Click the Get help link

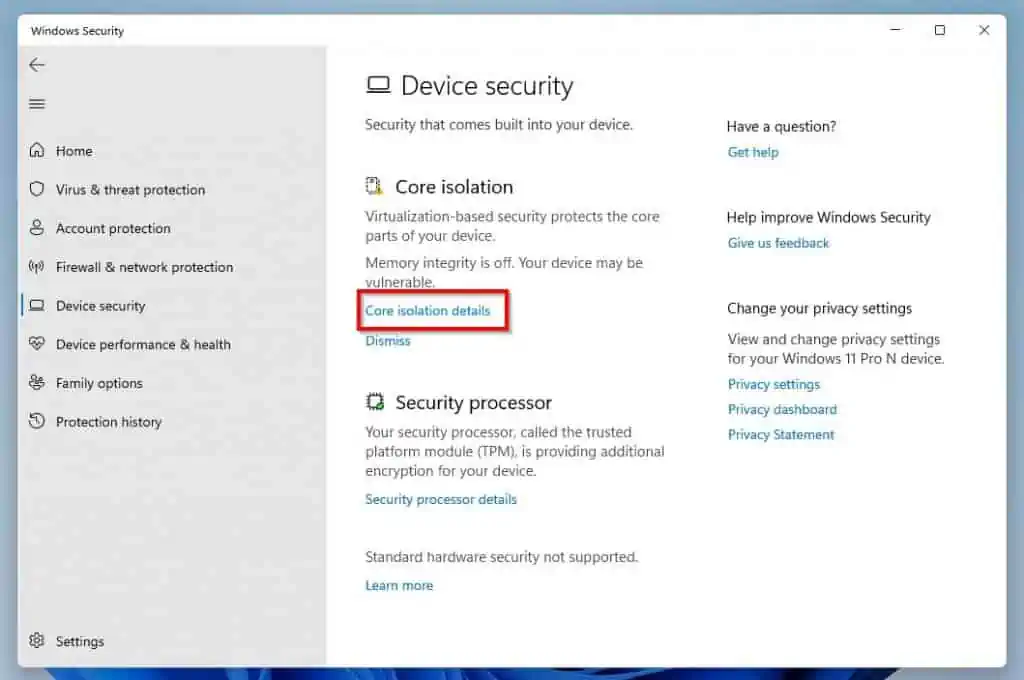pyautogui.click(x=753, y=152)
